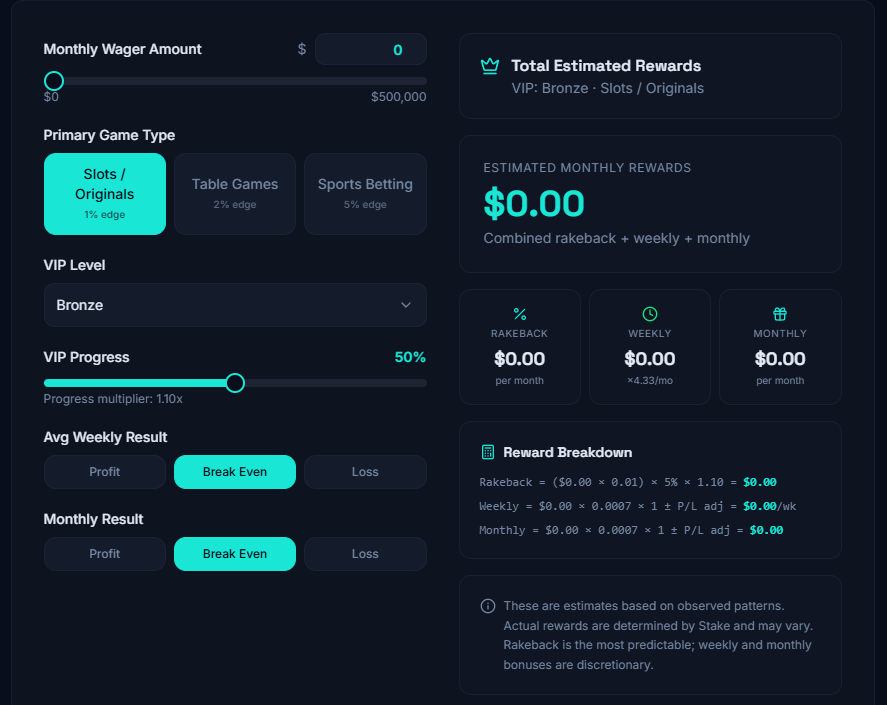Click the 'ESTIMATED MONTHLY REWARDS' label
Image resolution: width=887 pixels, height=705 pixels.
pyautogui.click(x=587, y=167)
